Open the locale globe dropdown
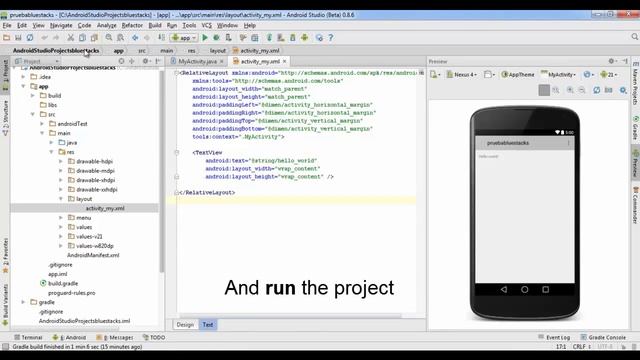Screen dimensions: 640x360 pos(589,75)
